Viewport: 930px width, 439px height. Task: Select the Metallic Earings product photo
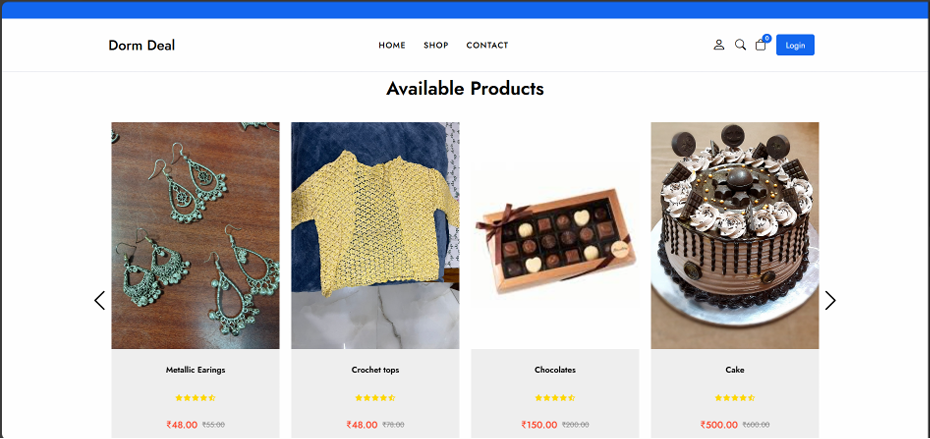click(x=196, y=236)
